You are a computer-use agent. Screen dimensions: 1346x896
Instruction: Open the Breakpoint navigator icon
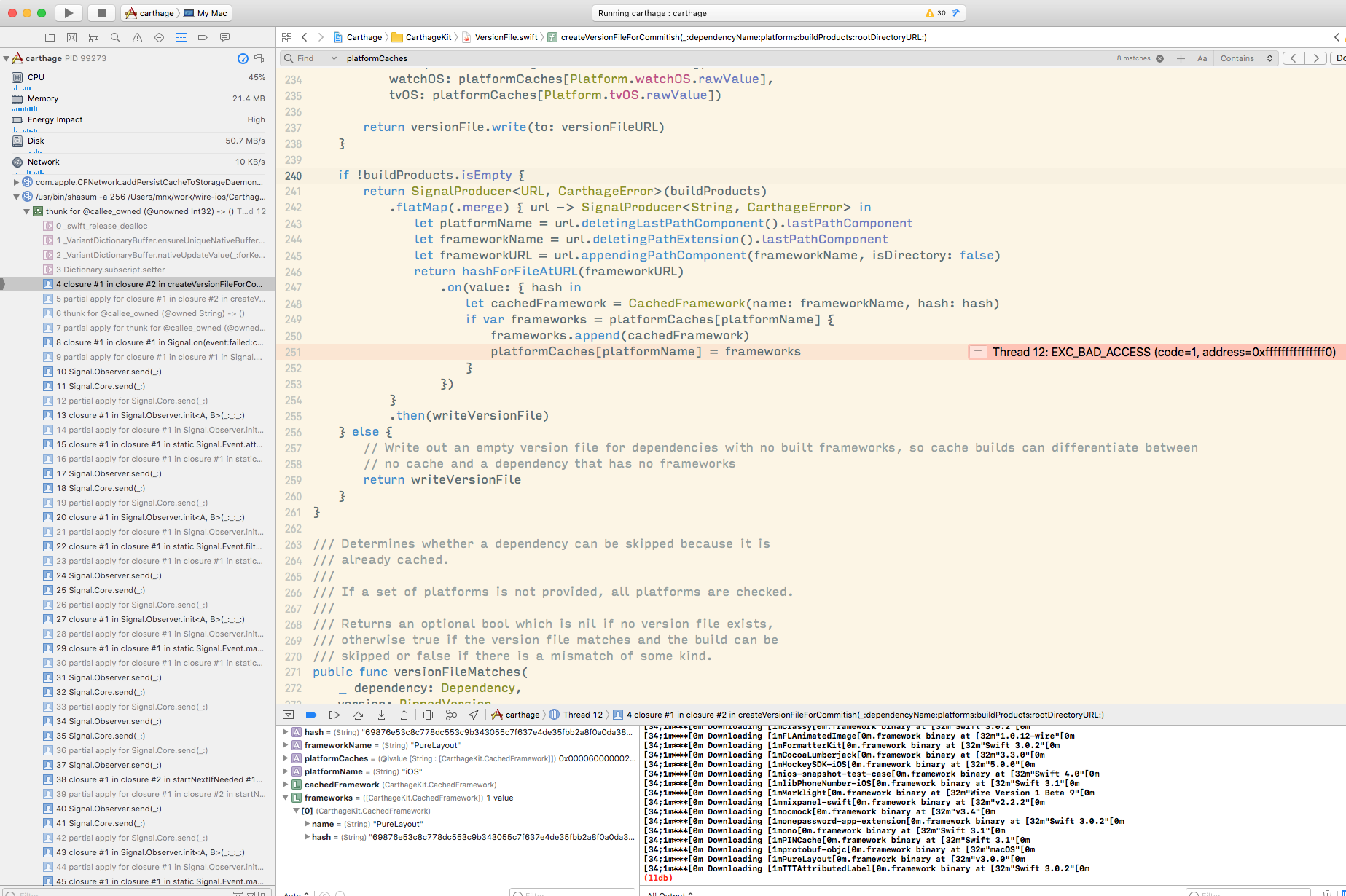(203, 37)
